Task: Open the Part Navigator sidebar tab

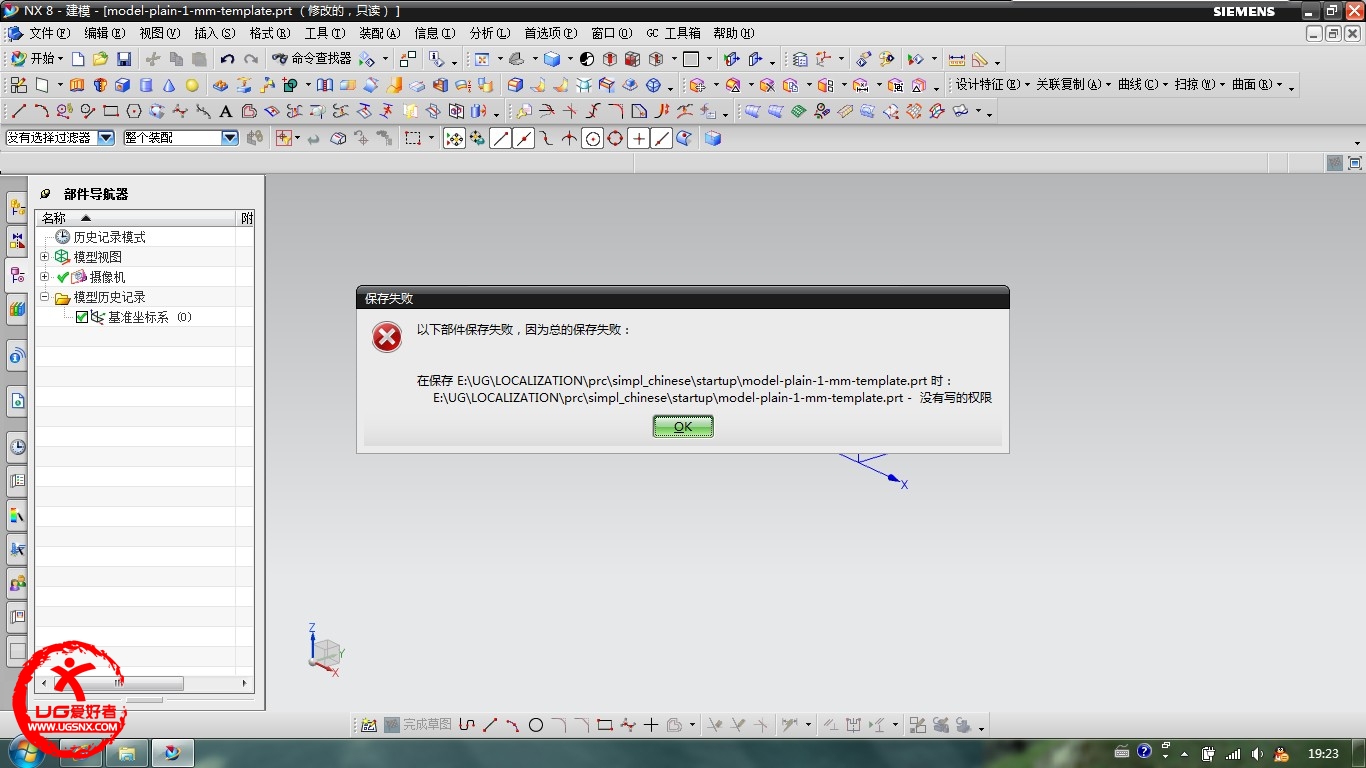Action: point(17,275)
